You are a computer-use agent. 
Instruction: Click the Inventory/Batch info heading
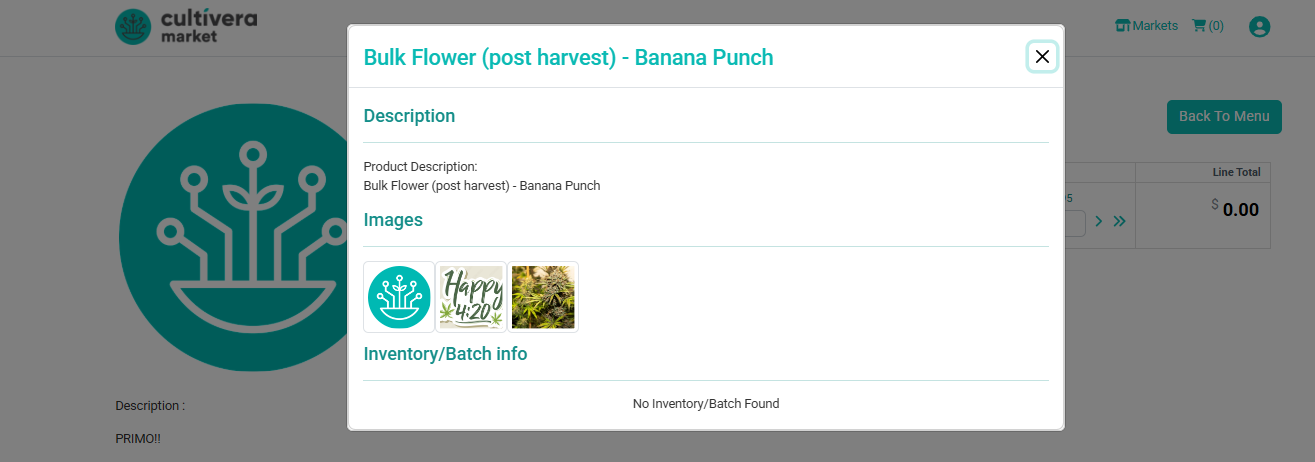tap(445, 354)
